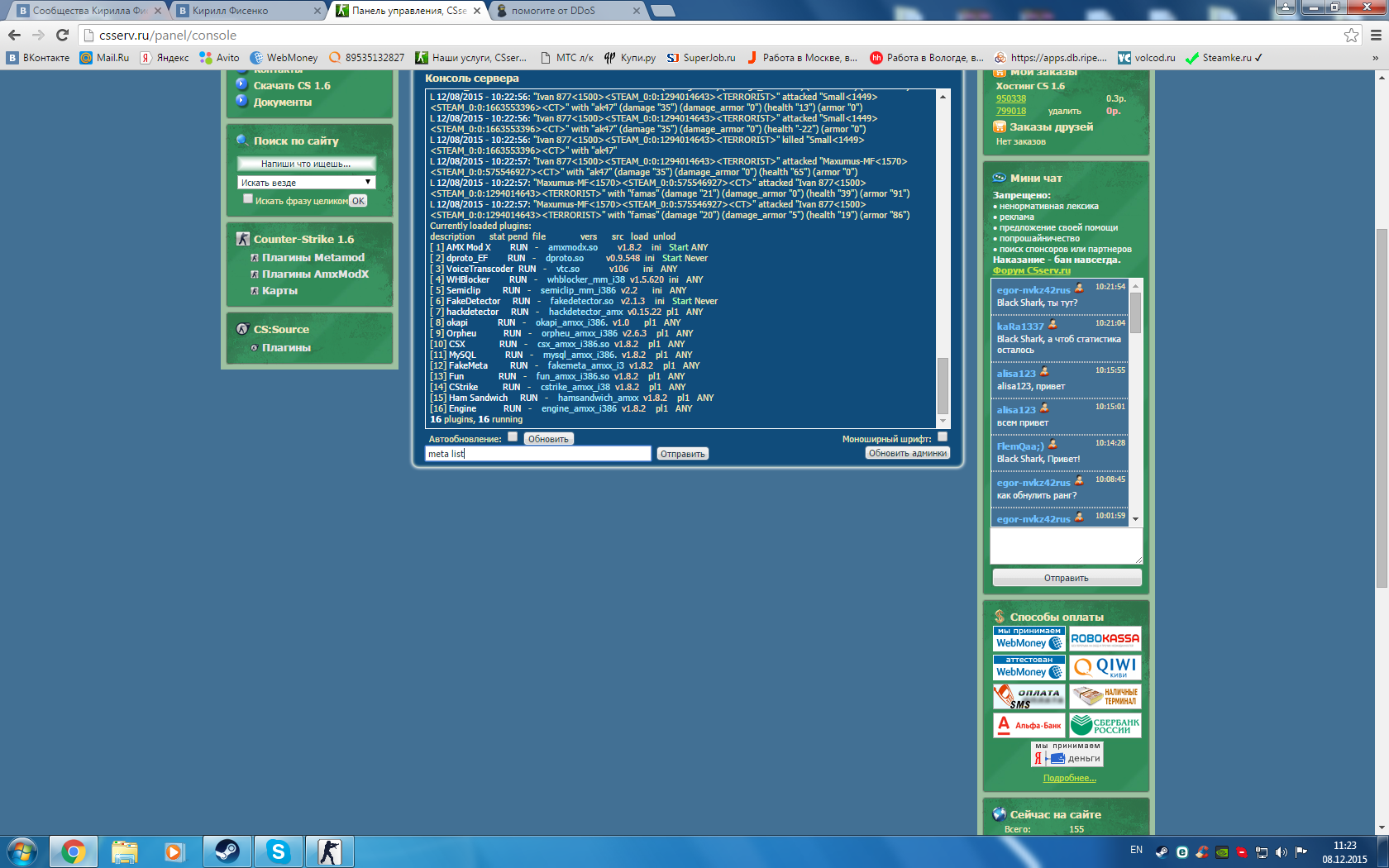1389x868 pixels.
Task: Focus the site search input field
Action: click(x=307, y=164)
